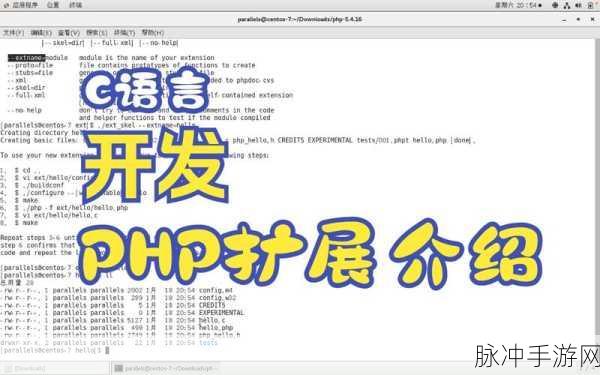Click the --no-help option in the option list
Screen dimensions: 600x375
[24, 110]
